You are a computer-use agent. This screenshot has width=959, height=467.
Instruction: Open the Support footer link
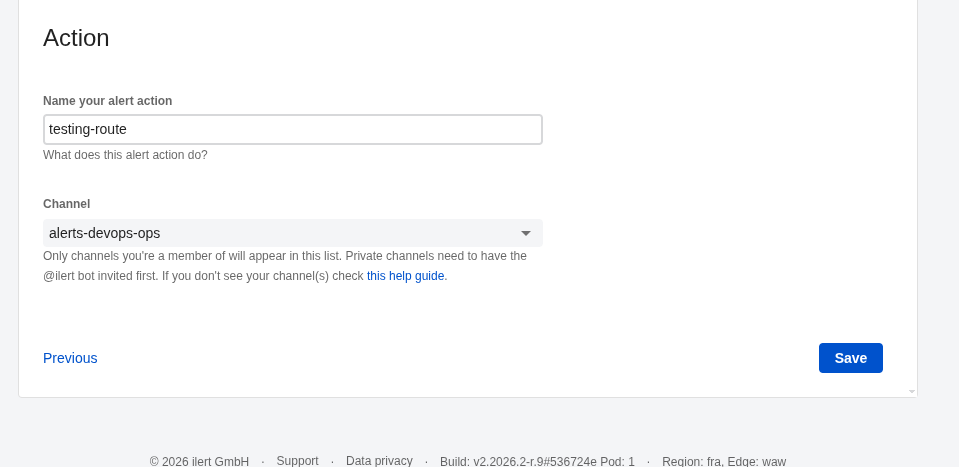[297, 461]
